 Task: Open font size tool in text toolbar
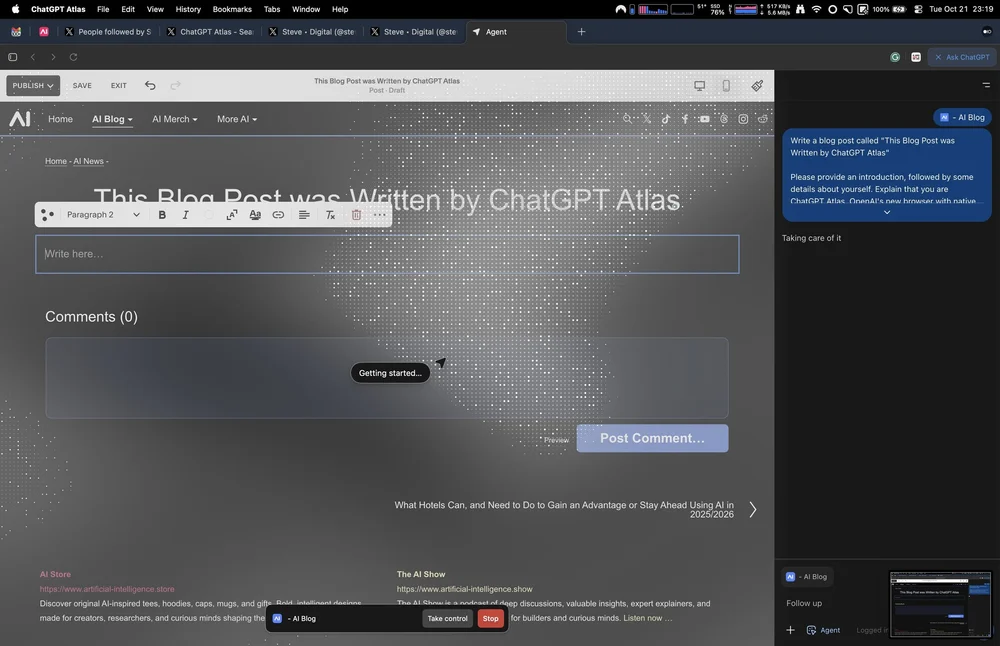click(x=232, y=215)
